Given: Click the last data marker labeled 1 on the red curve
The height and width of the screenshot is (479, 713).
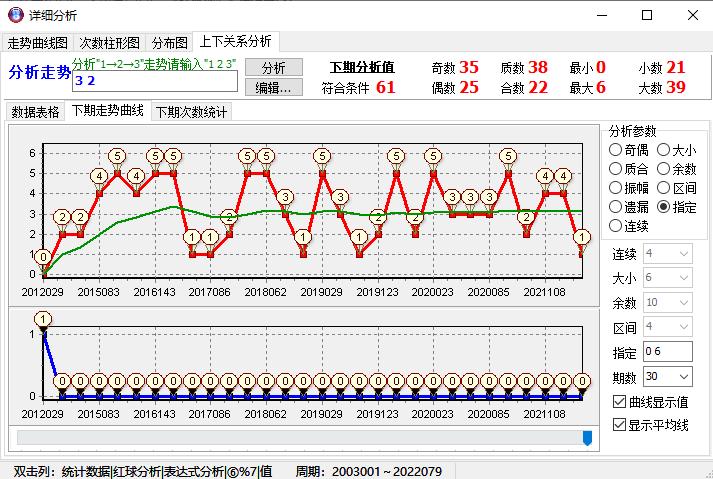Looking at the screenshot, I should click(582, 237).
